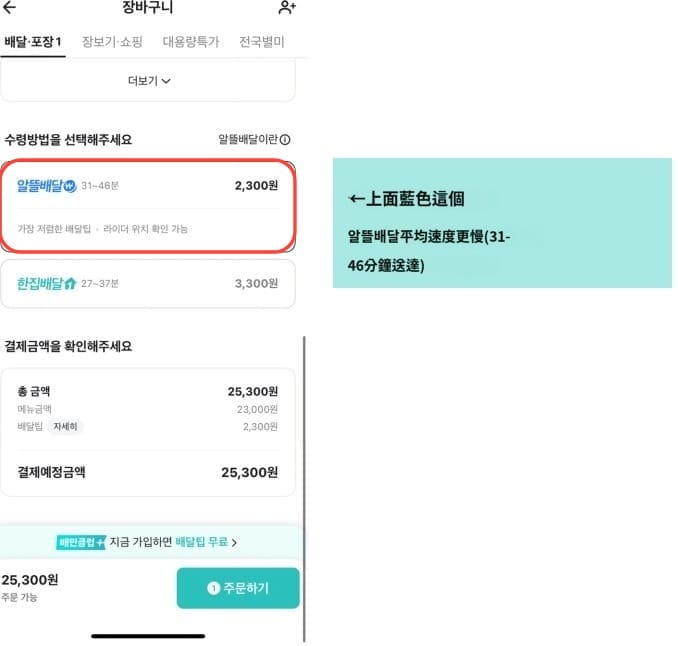Tap the back arrow in the header
This screenshot has height=646, width=678.
10,8
